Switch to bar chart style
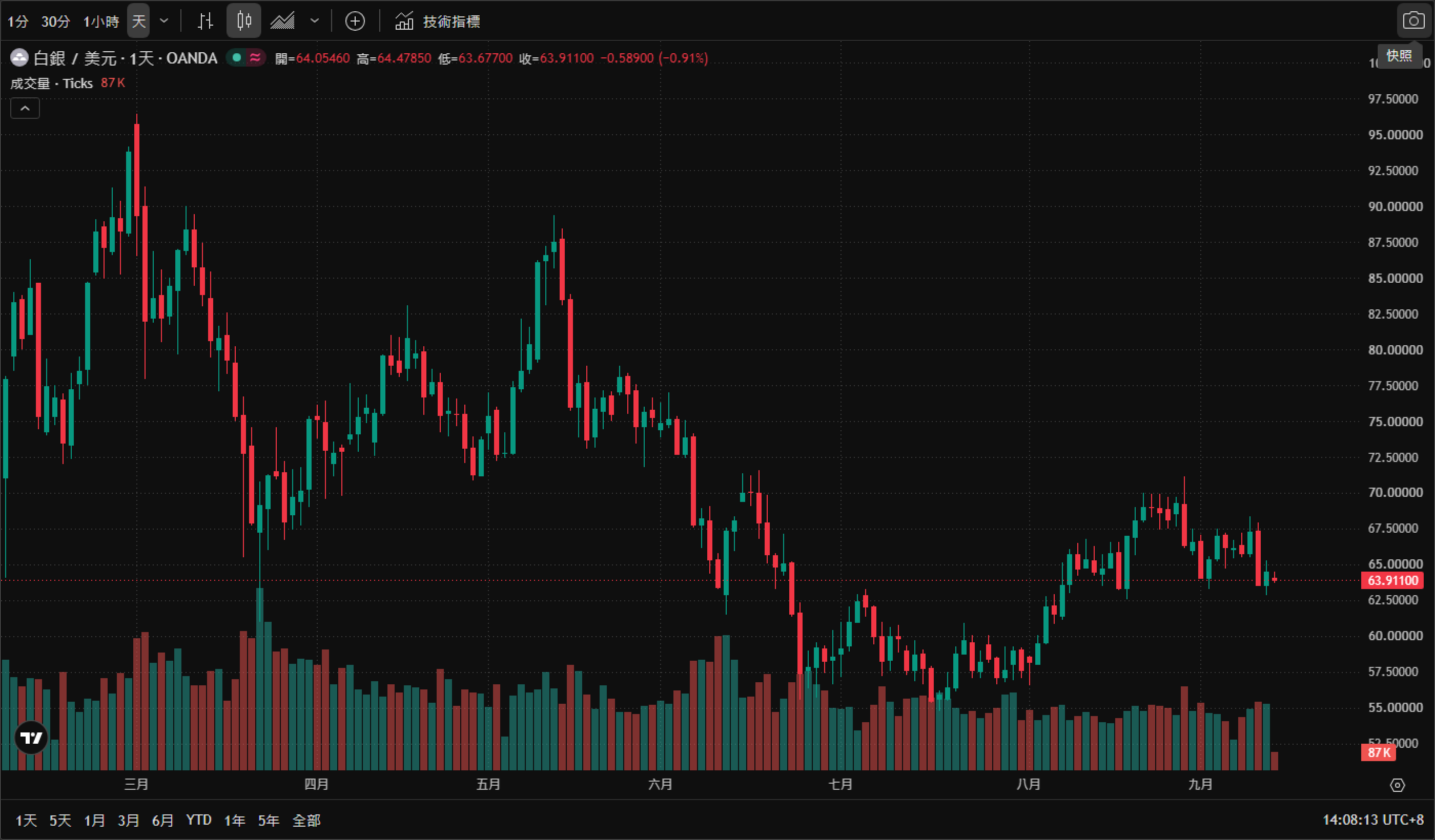Viewport: 1435px width, 840px height. [x=205, y=22]
